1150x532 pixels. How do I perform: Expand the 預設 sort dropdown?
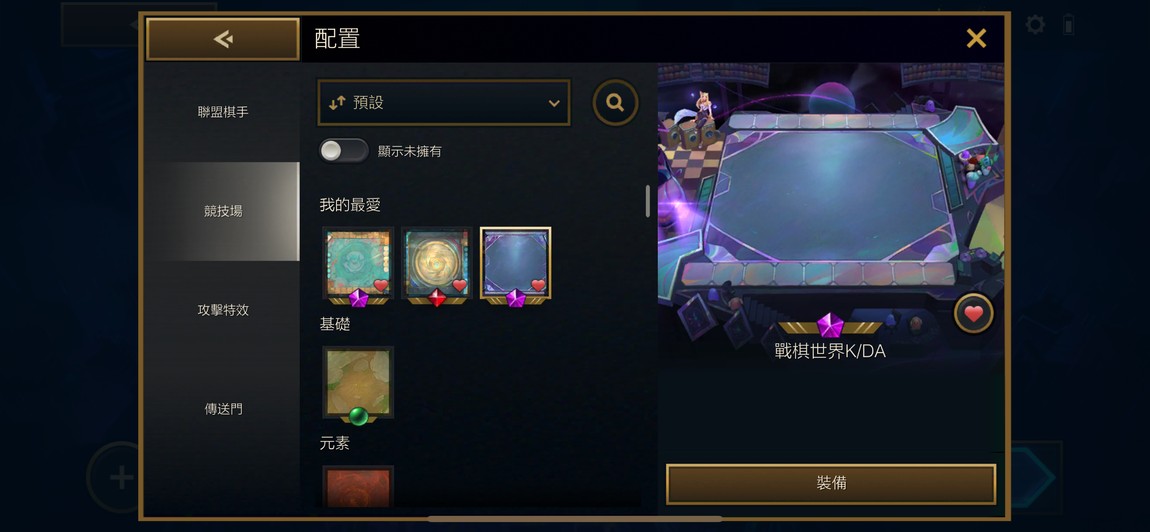point(444,103)
